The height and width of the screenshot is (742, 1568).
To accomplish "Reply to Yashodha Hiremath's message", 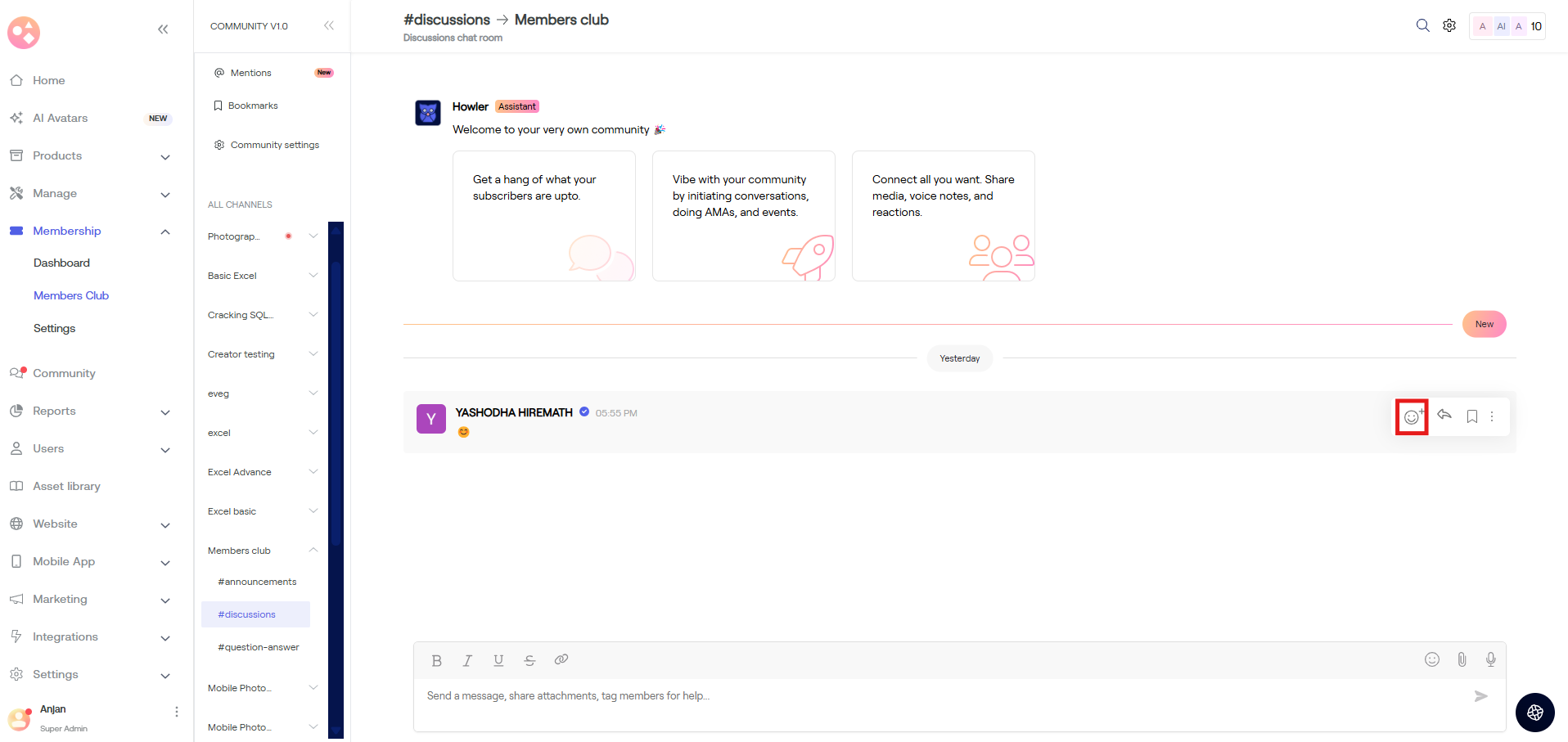I will (x=1444, y=416).
